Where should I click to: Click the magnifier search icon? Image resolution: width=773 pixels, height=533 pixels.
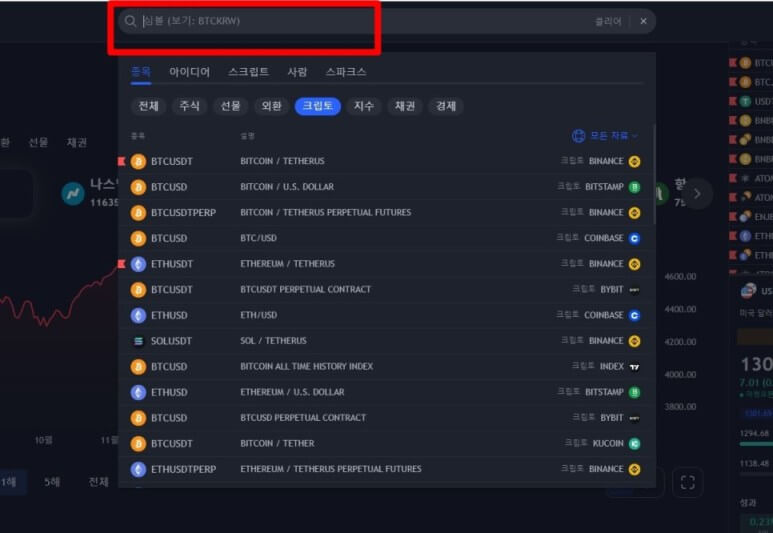point(130,21)
